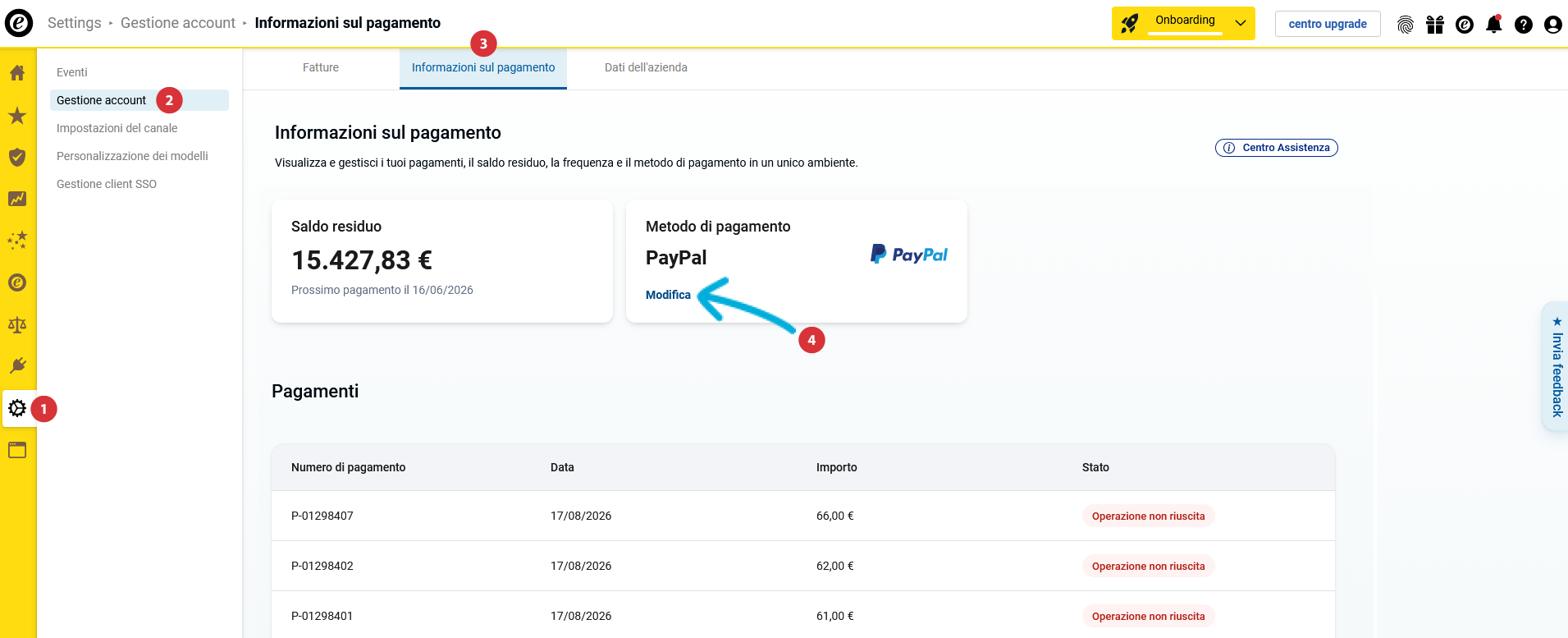Click the Stato column header
Screen dimensions: 1568x638
[x=1095, y=467]
